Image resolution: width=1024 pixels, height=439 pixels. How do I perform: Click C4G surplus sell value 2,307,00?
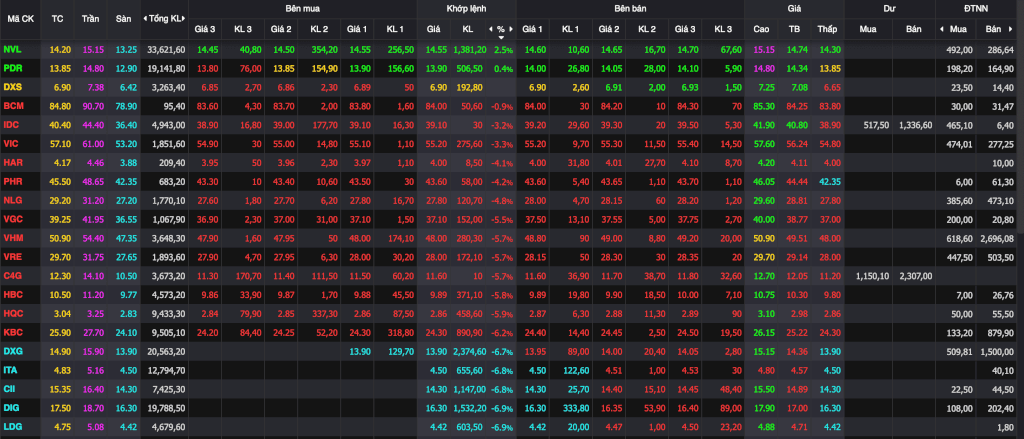[x=916, y=276]
